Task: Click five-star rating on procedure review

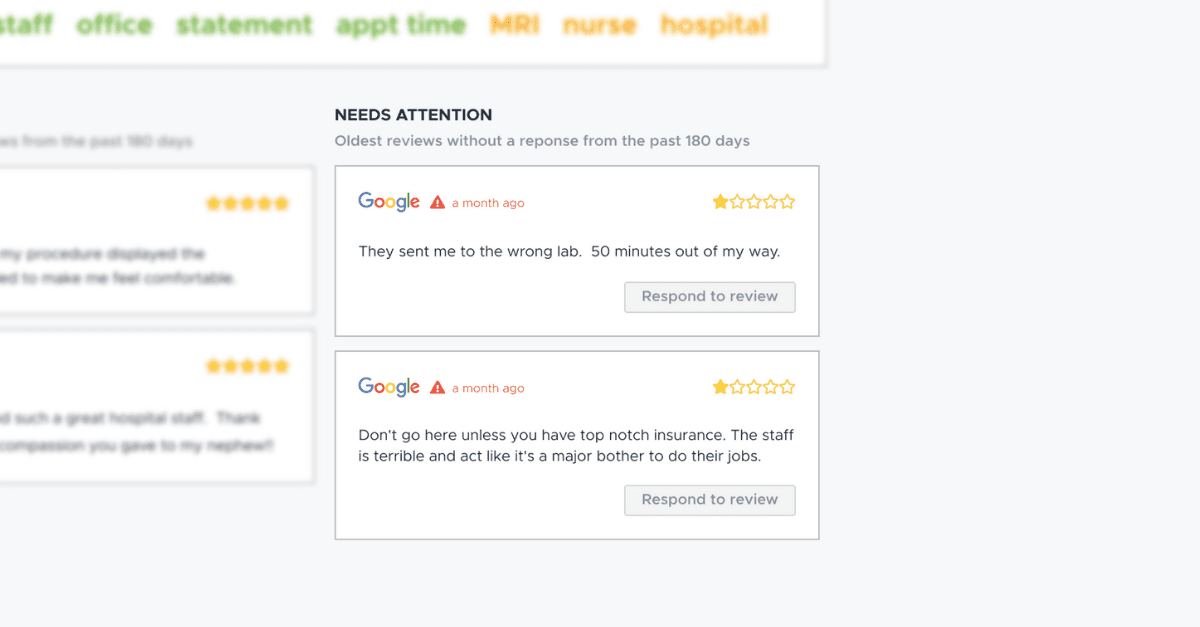Action: pyautogui.click(x=247, y=204)
